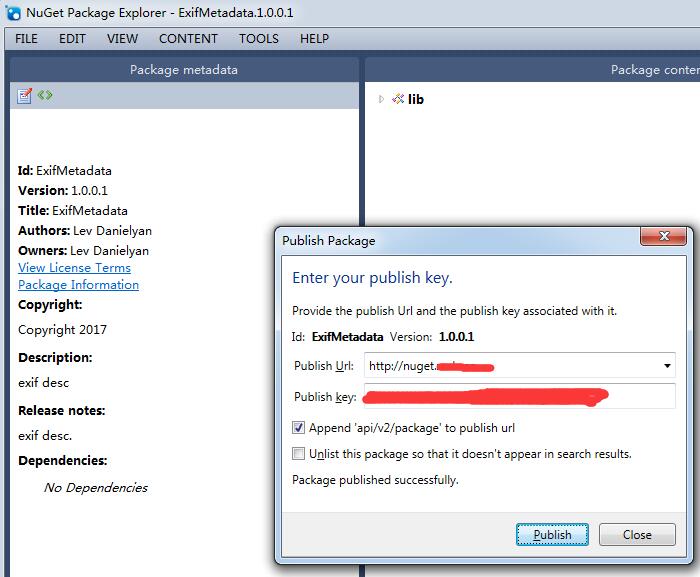Open Package Information link
700x577 pixels.
click(x=79, y=284)
